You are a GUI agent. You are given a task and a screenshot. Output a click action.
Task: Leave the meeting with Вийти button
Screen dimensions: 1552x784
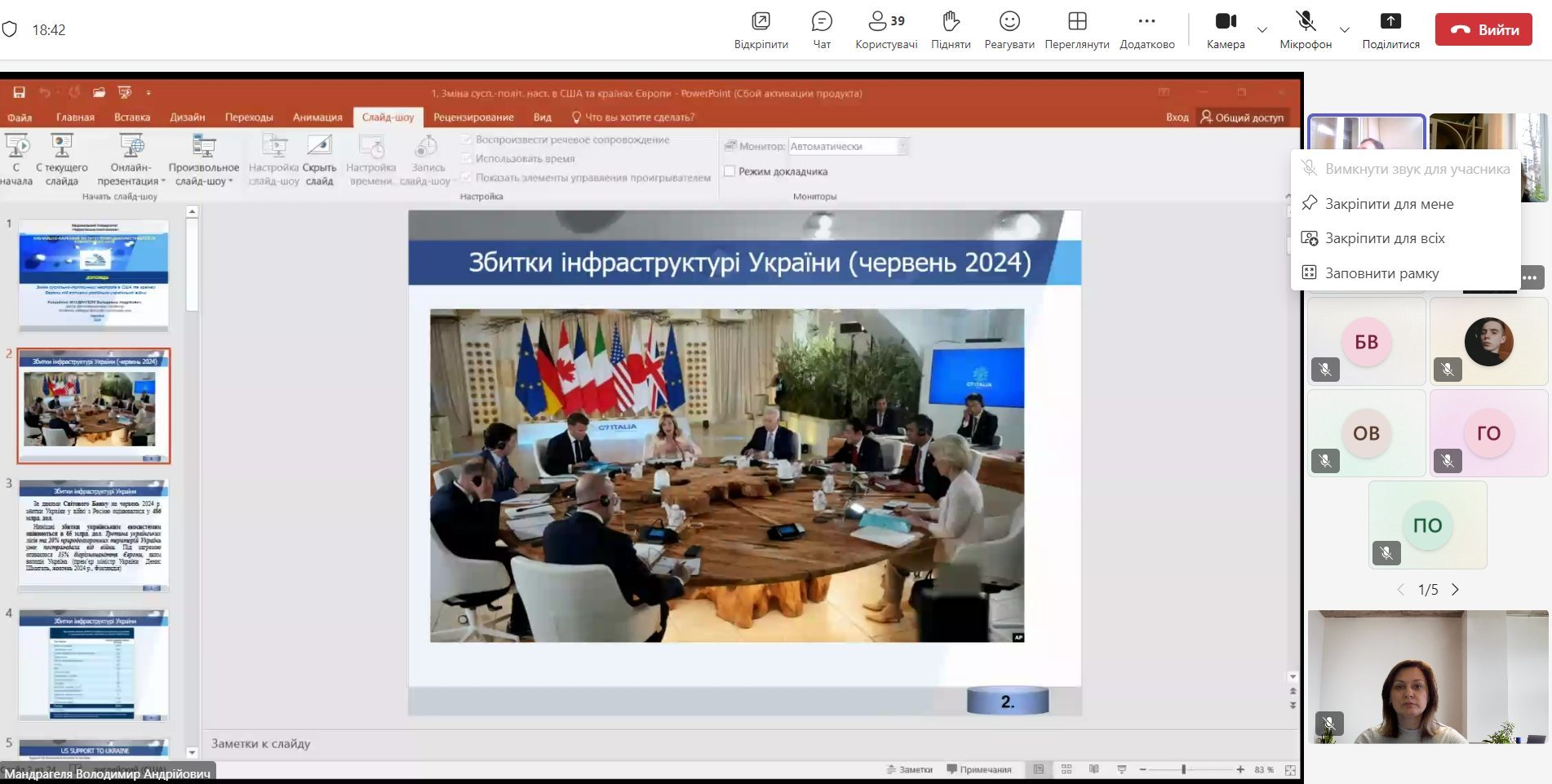tap(1483, 29)
